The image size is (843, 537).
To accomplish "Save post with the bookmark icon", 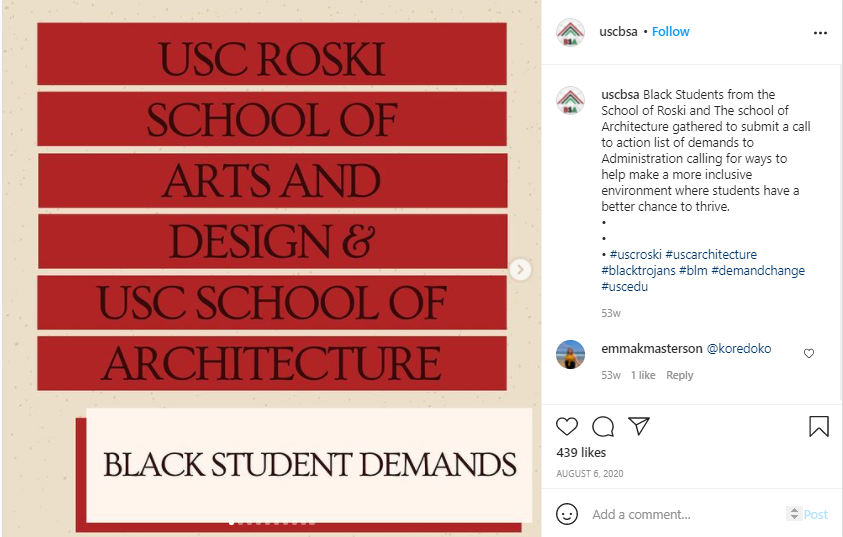I will [818, 427].
